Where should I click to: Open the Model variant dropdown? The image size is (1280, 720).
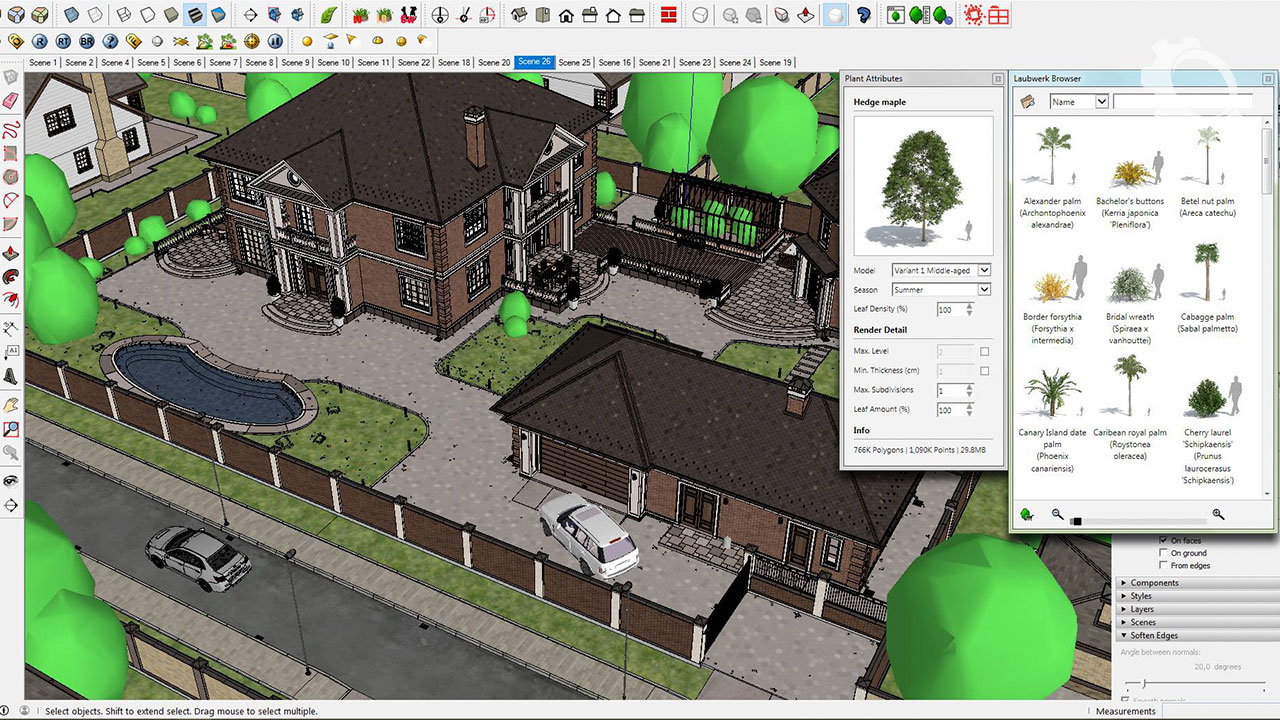click(x=941, y=270)
